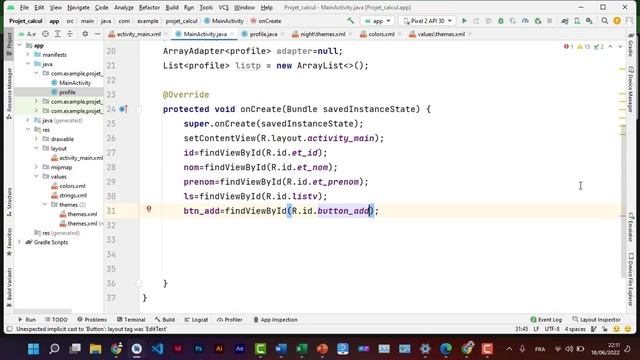Open Build Variants side panel

(9, 287)
